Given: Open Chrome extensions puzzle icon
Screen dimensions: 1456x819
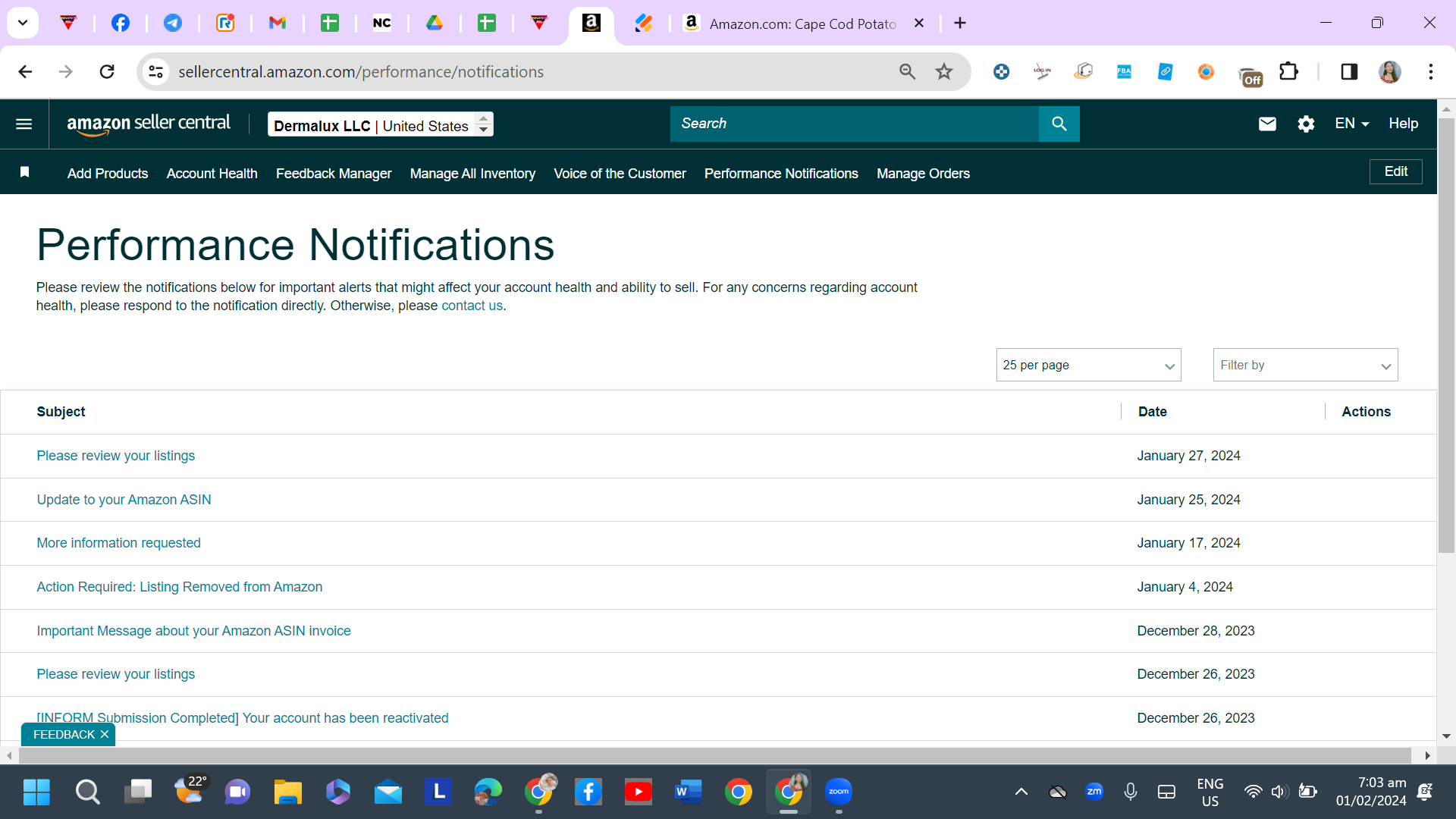Looking at the screenshot, I should coord(1288,71).
